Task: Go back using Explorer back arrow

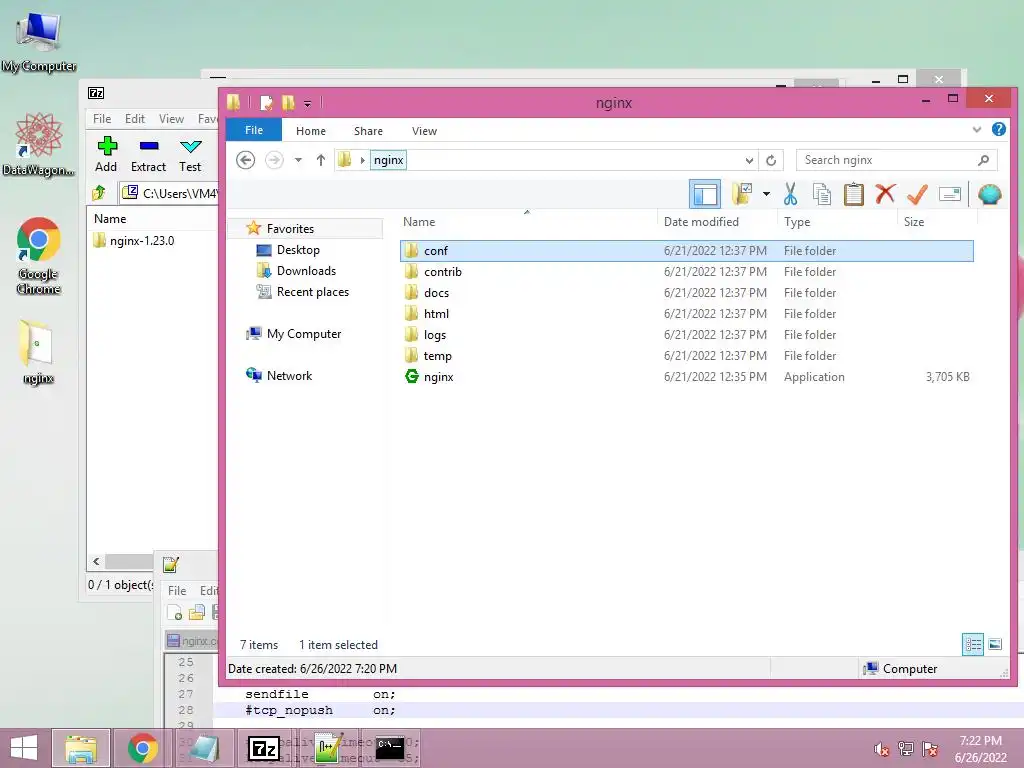Action: point(246,160)
